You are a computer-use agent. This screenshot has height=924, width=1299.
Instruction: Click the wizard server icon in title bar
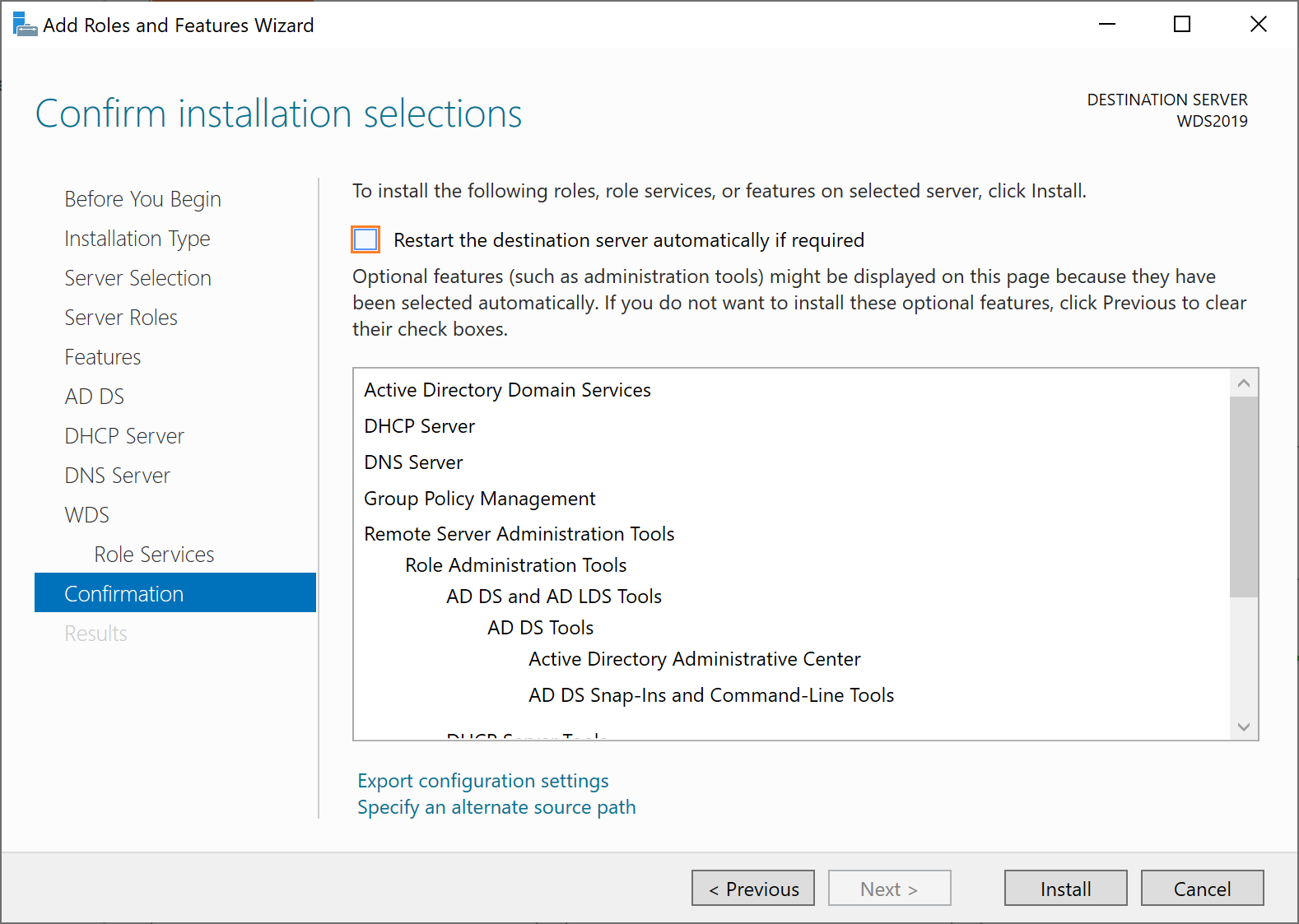tap(25, 25)
